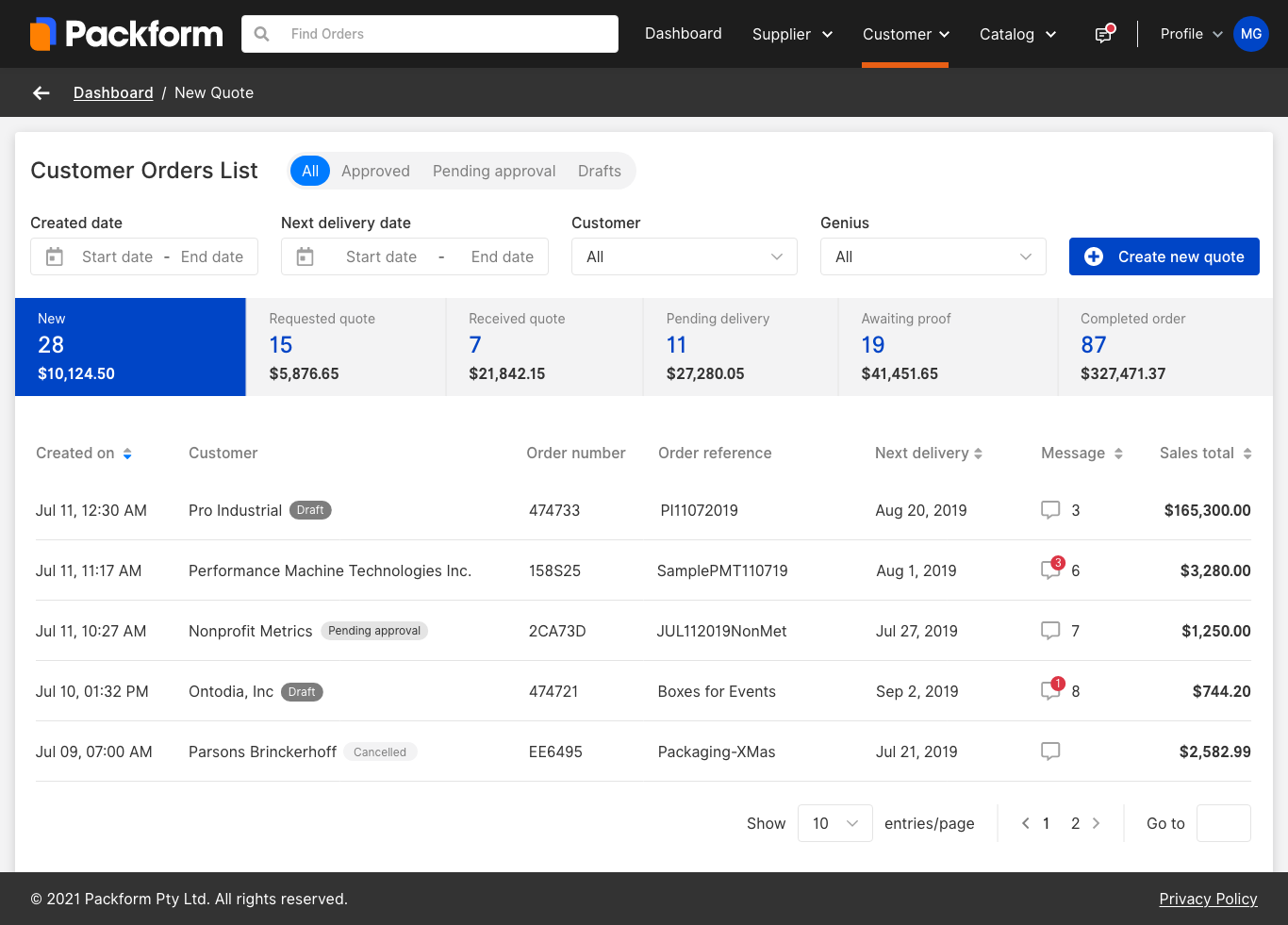Image resolution: width=1288 pixels, height=925 pixels.
Task: Expand the Catalog menu
Action: [x=1017, y=34]
